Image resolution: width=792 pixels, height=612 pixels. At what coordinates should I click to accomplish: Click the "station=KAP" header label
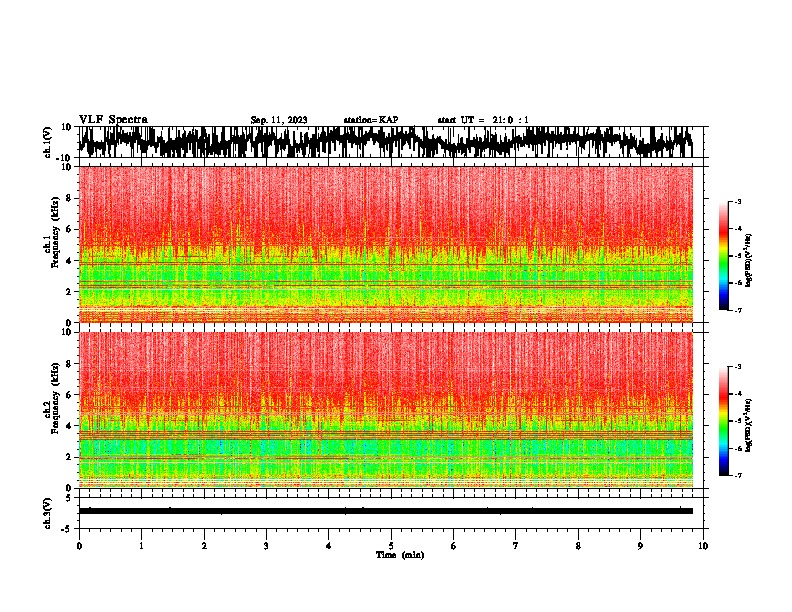click(371, 120)
